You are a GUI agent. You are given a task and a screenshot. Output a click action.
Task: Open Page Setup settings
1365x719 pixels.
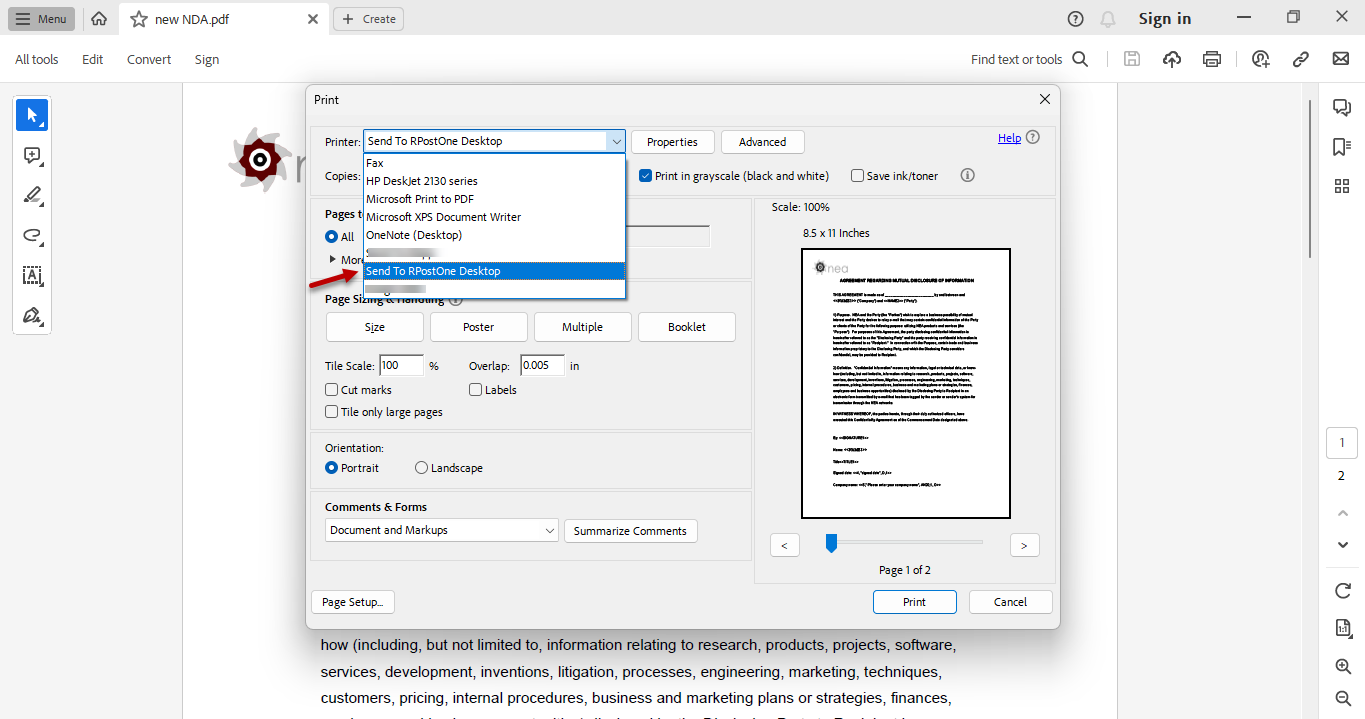pyautogui.click(x=352, y=601)
